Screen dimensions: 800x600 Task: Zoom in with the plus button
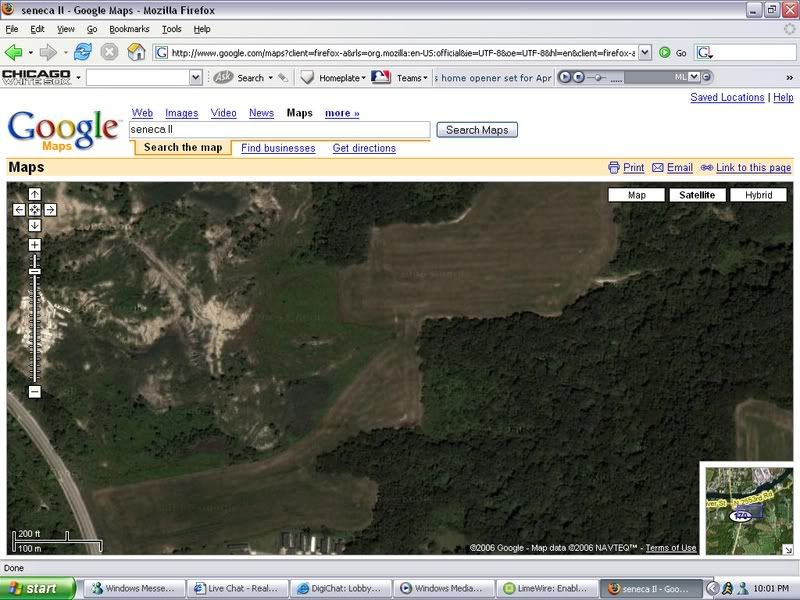pyautogui.click(x=35, y=245)
